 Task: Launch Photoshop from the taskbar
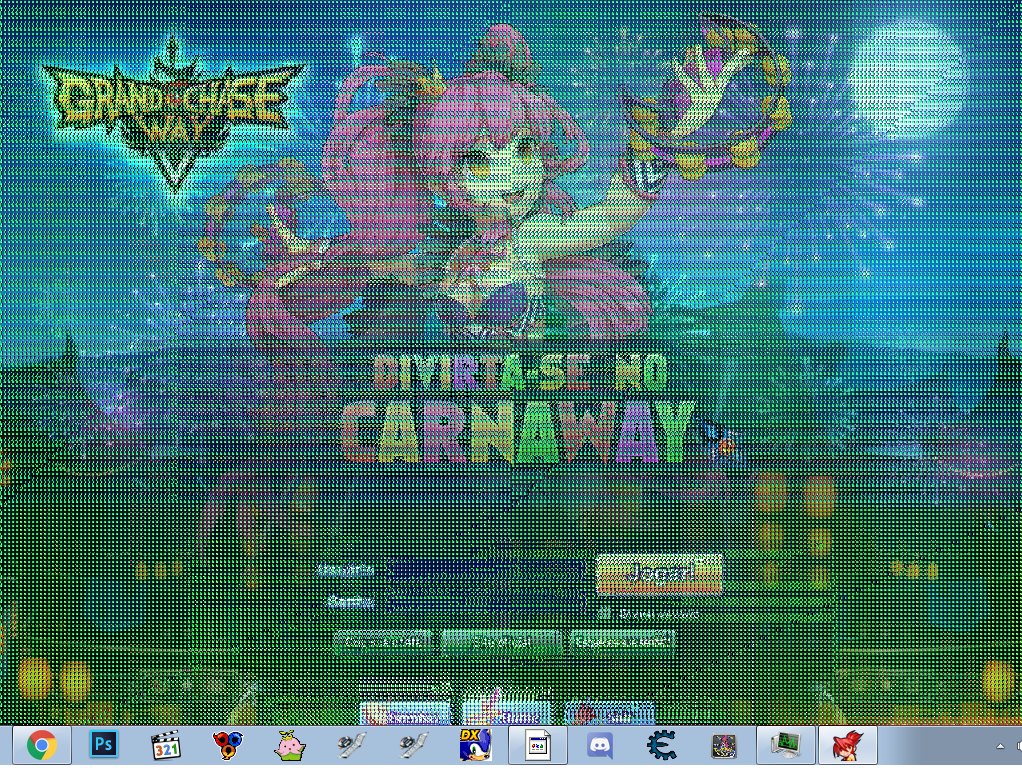(x=104, y=745)
